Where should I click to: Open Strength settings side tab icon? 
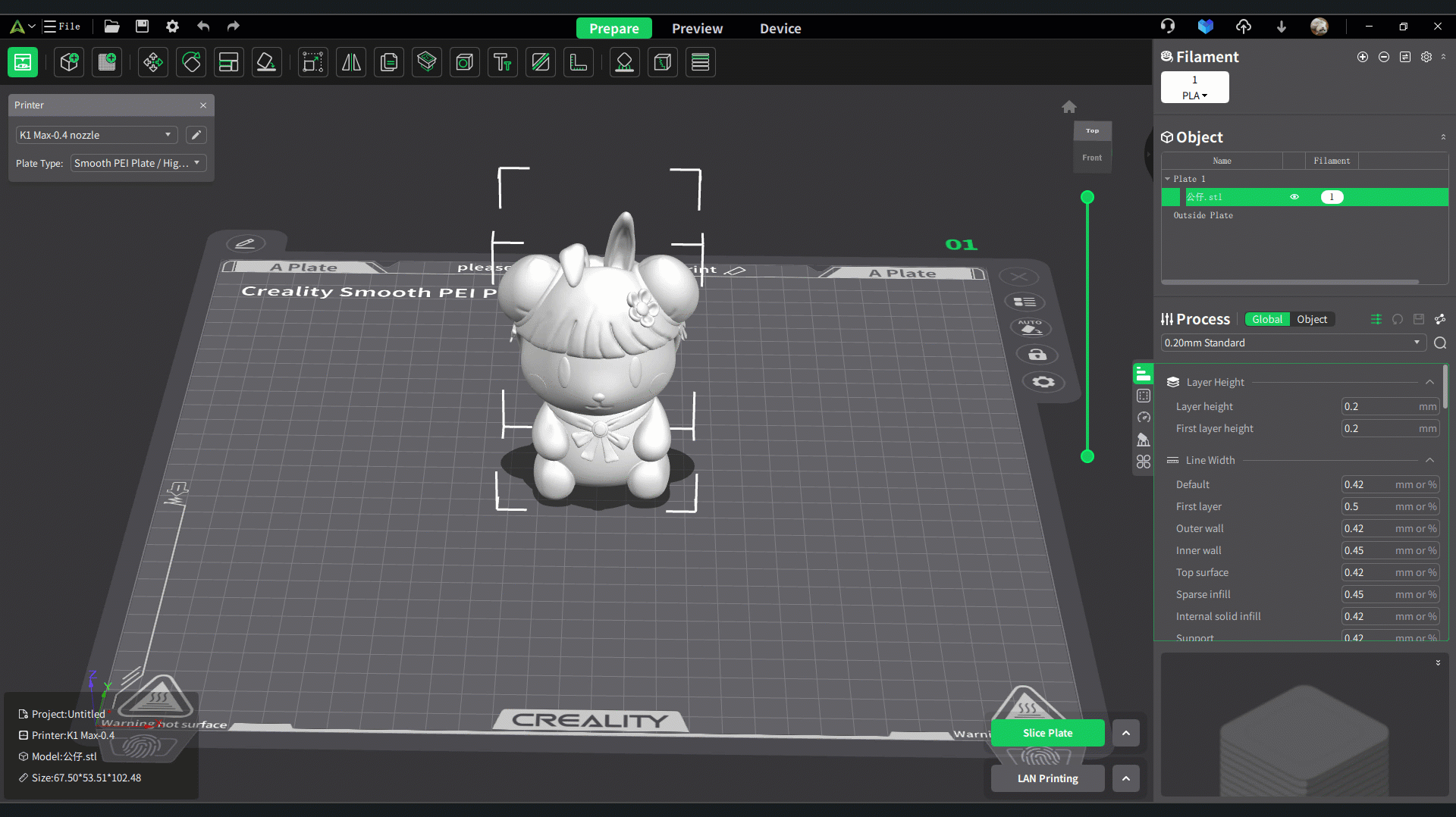click(x=1144, y=396)
